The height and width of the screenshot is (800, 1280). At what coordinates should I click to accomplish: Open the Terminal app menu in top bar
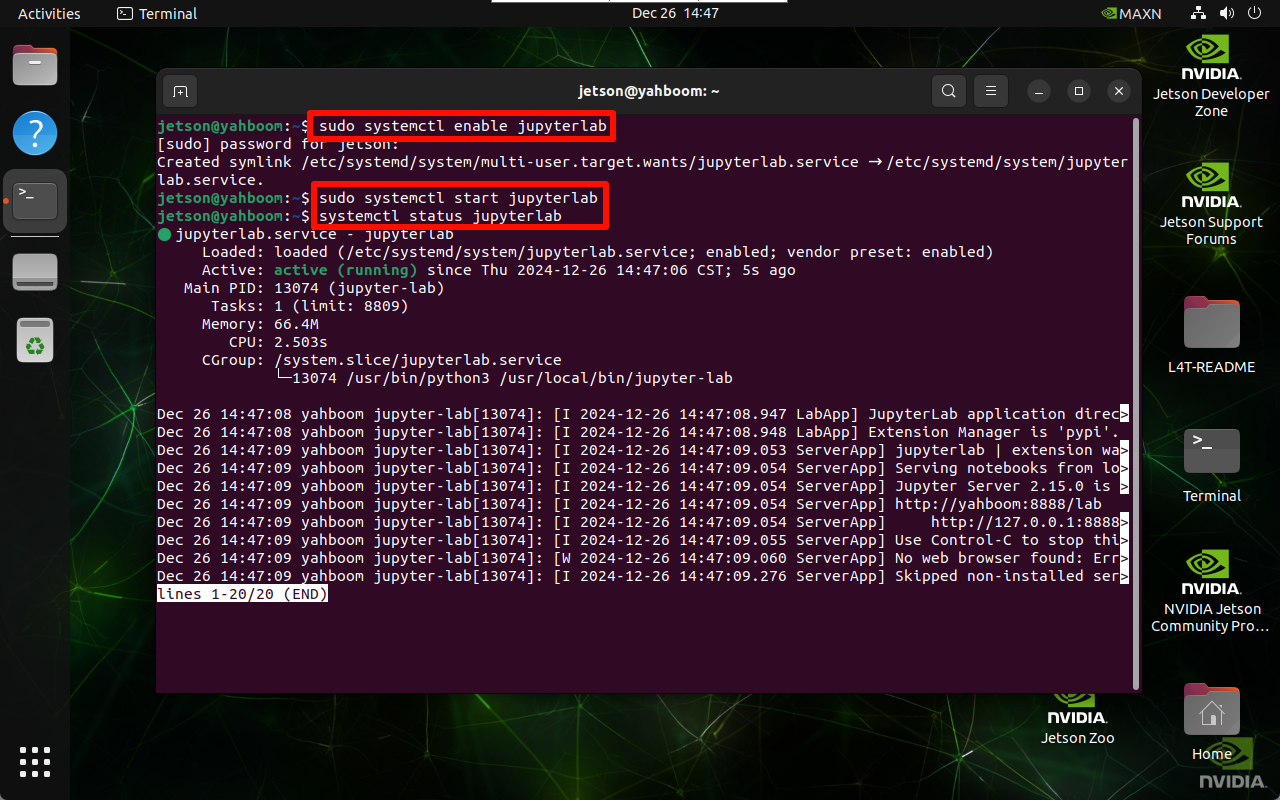click(157, 13)
